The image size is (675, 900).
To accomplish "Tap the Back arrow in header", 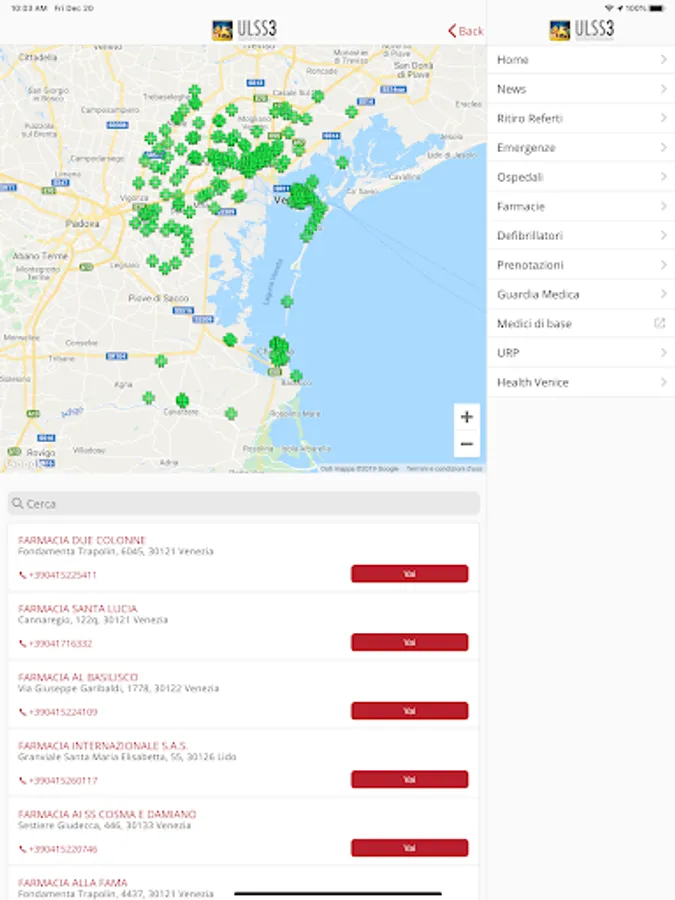I will tap(465, 30).
